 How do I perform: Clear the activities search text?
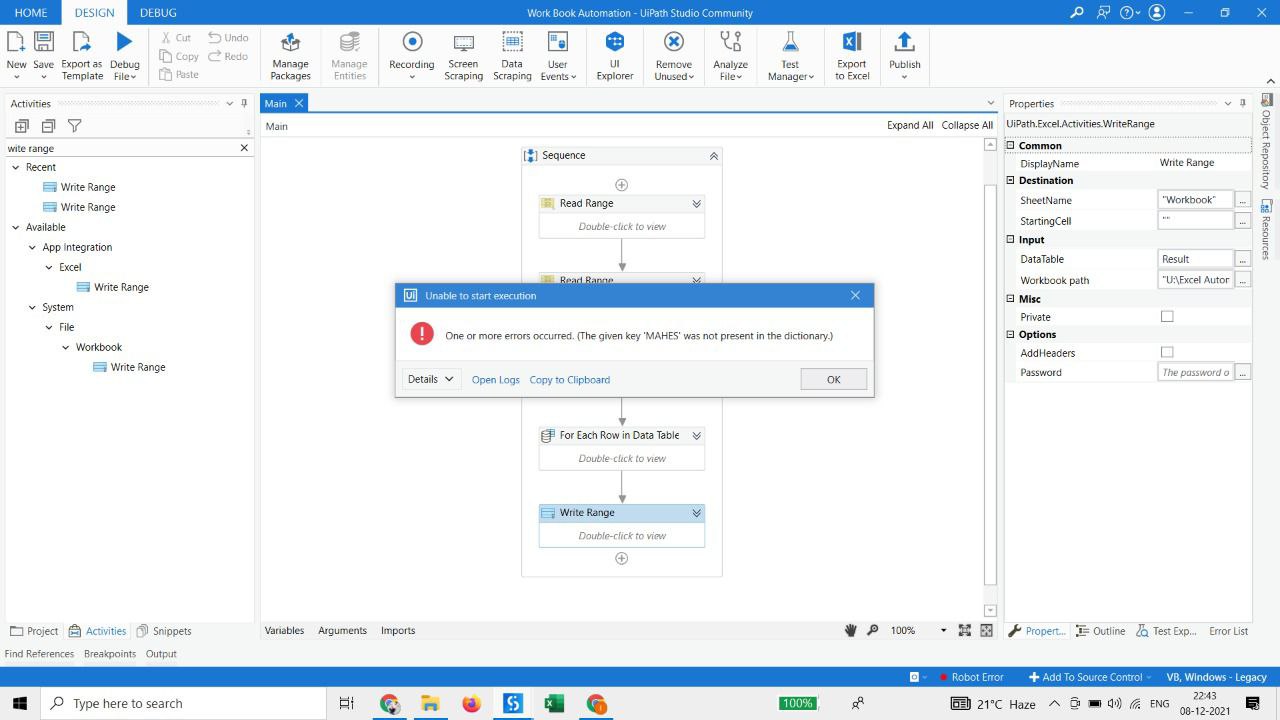244,148
